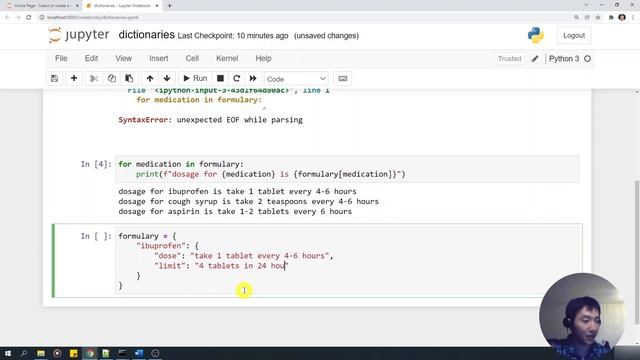Screen dimensions: 640x360
Task: Restart the kernel icon
Action: 236,78
